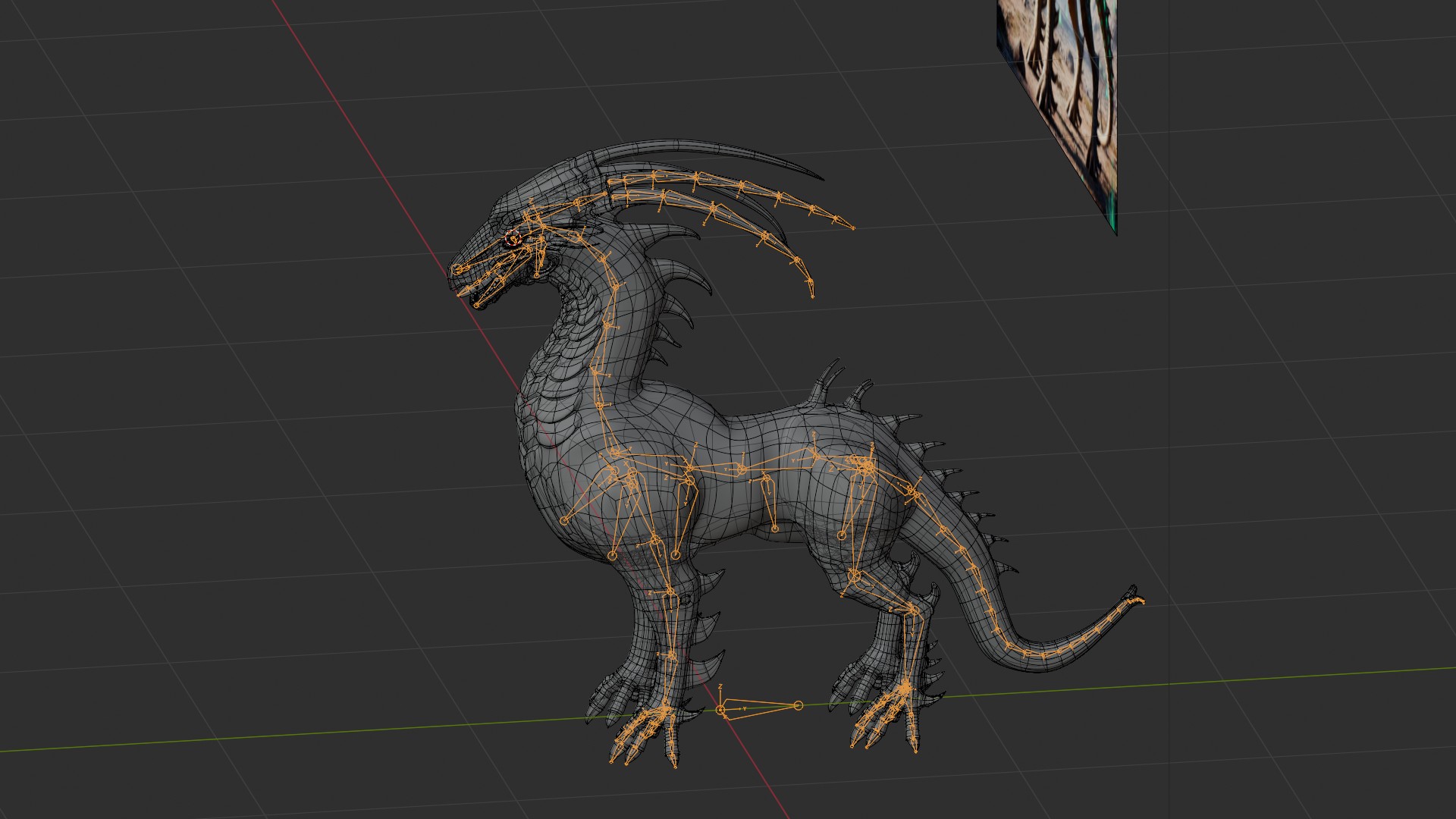Select the dragon's red-circled eye bone

point(513,240)
